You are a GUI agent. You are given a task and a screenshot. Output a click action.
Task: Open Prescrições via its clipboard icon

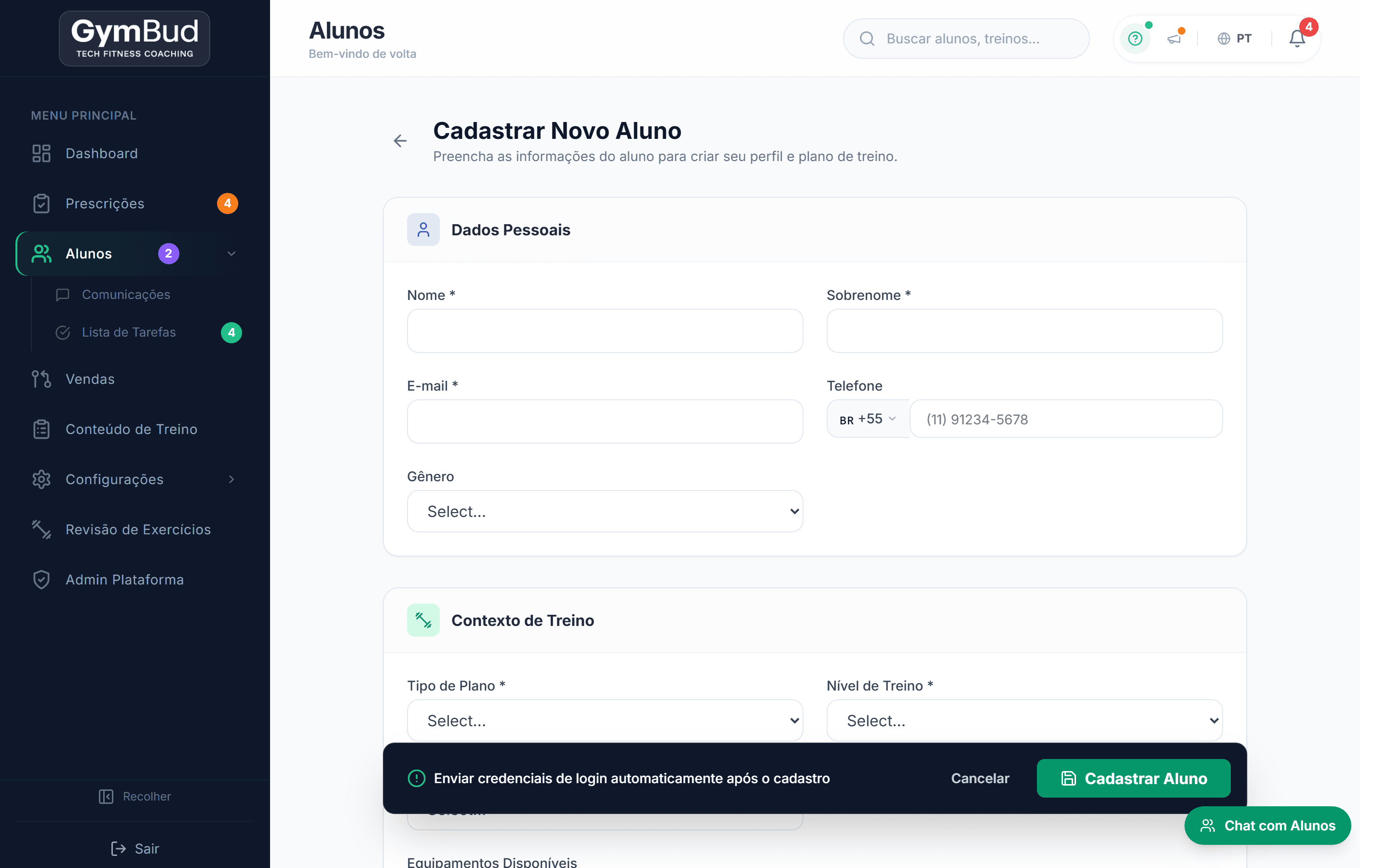coord(41,203)
